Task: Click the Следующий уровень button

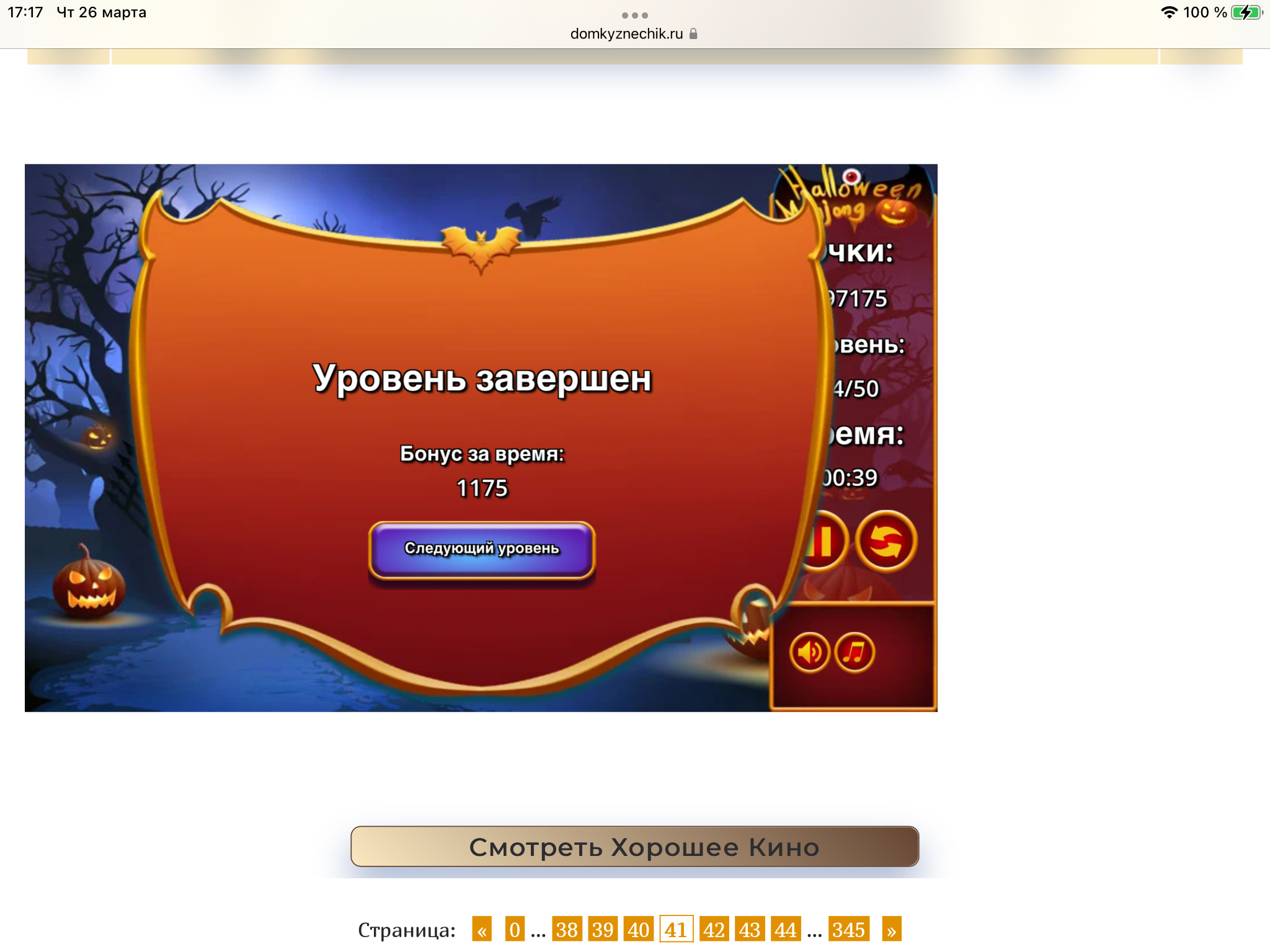Action: [482, 549]
